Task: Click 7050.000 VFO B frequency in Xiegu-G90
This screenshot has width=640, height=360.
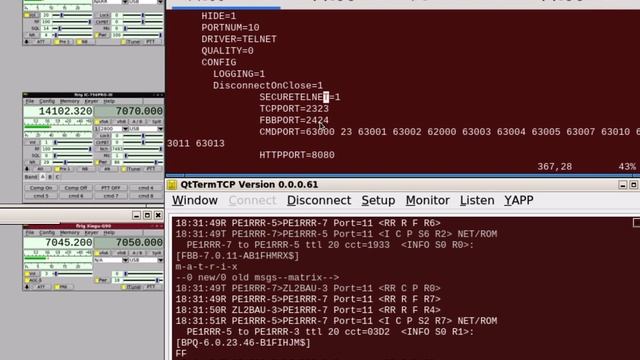Action: pos(129,242)
